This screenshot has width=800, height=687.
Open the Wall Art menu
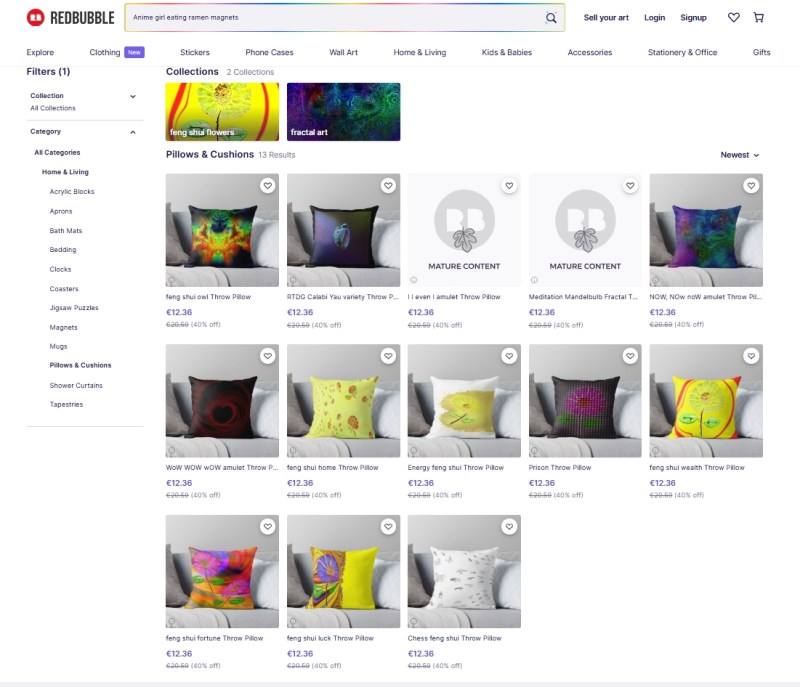pyautogui.click(x=343, y=52)
